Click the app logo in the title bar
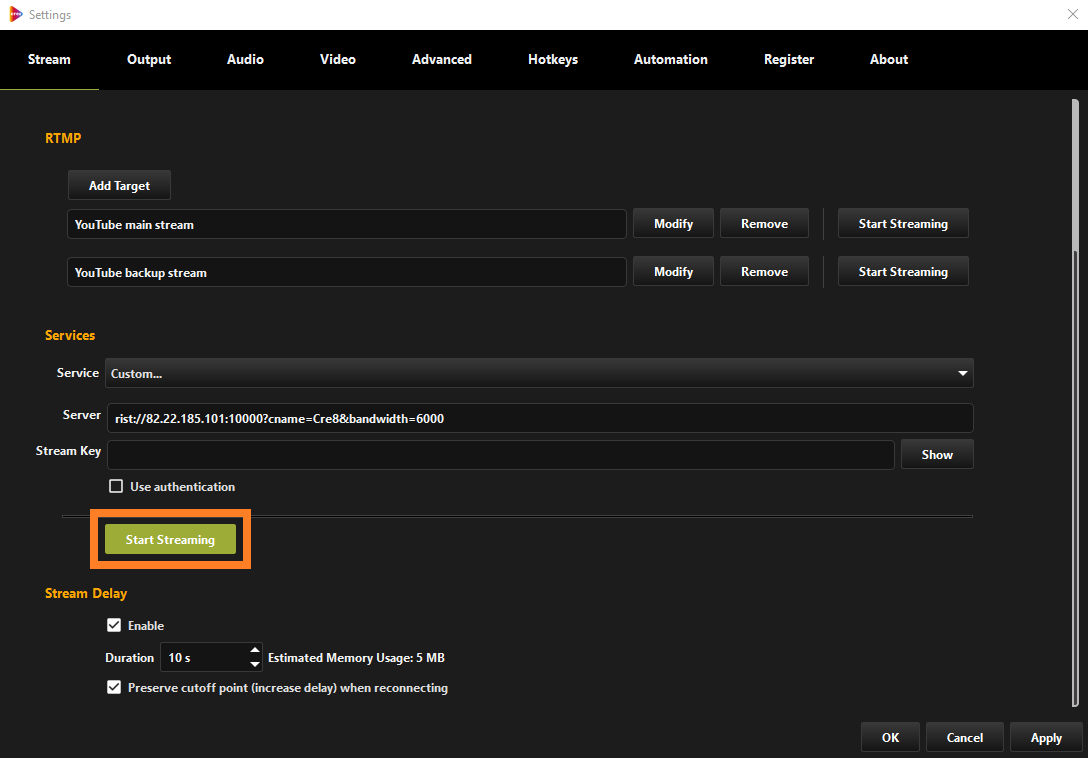This screenshot has width=1088, height=758. (x=14, y=14)
